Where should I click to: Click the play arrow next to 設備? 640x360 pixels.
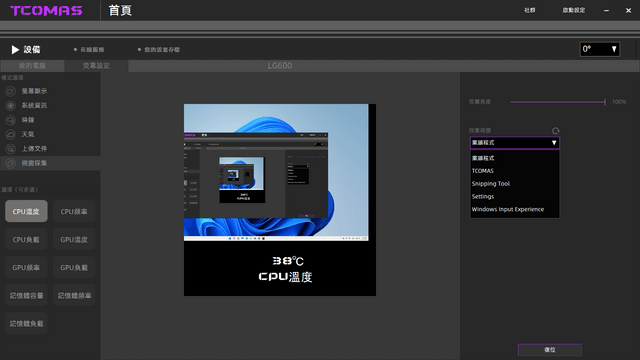(x=15, y=50)
